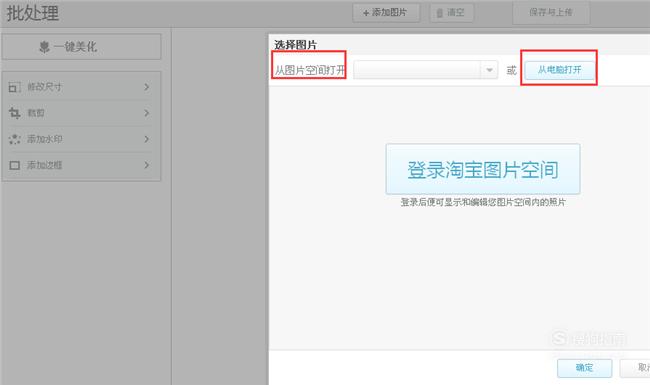Click the frame icon beside 添加边框
Image resolution: width=650 pixels, height=385 pixels.
pyautogui.click(x=15, y=165)
